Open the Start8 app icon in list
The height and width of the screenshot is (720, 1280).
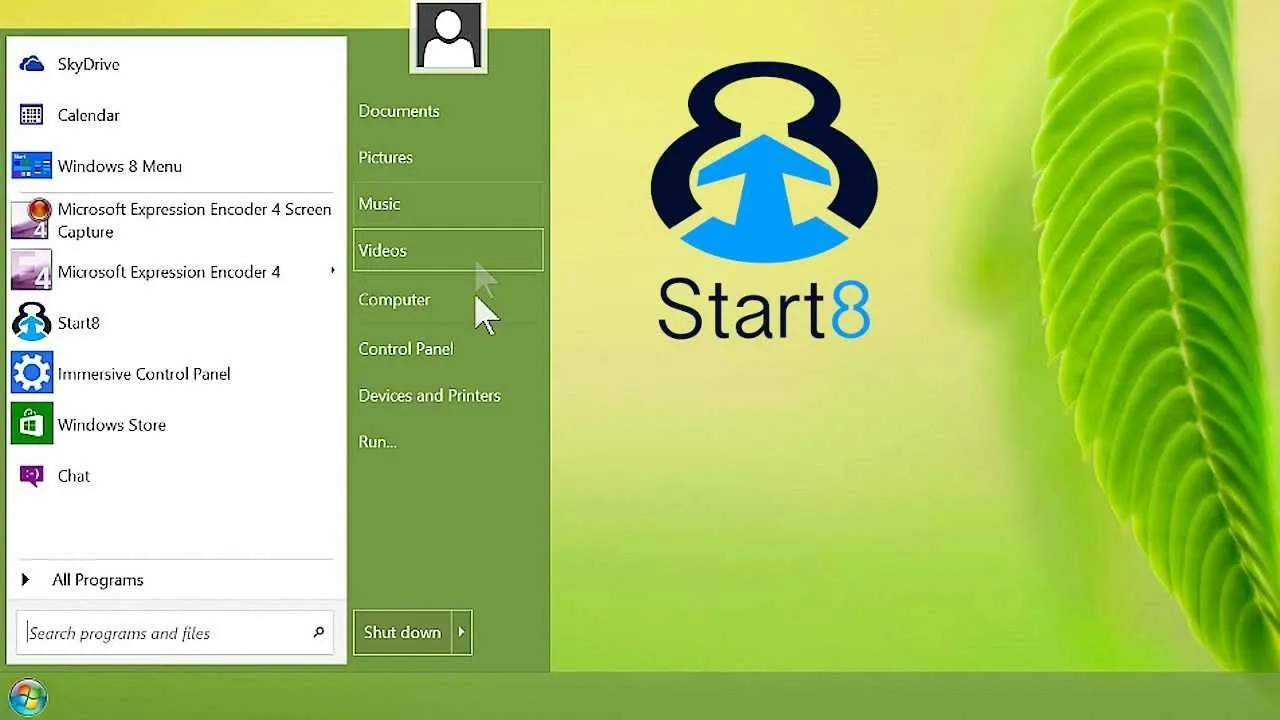[31, 322]
